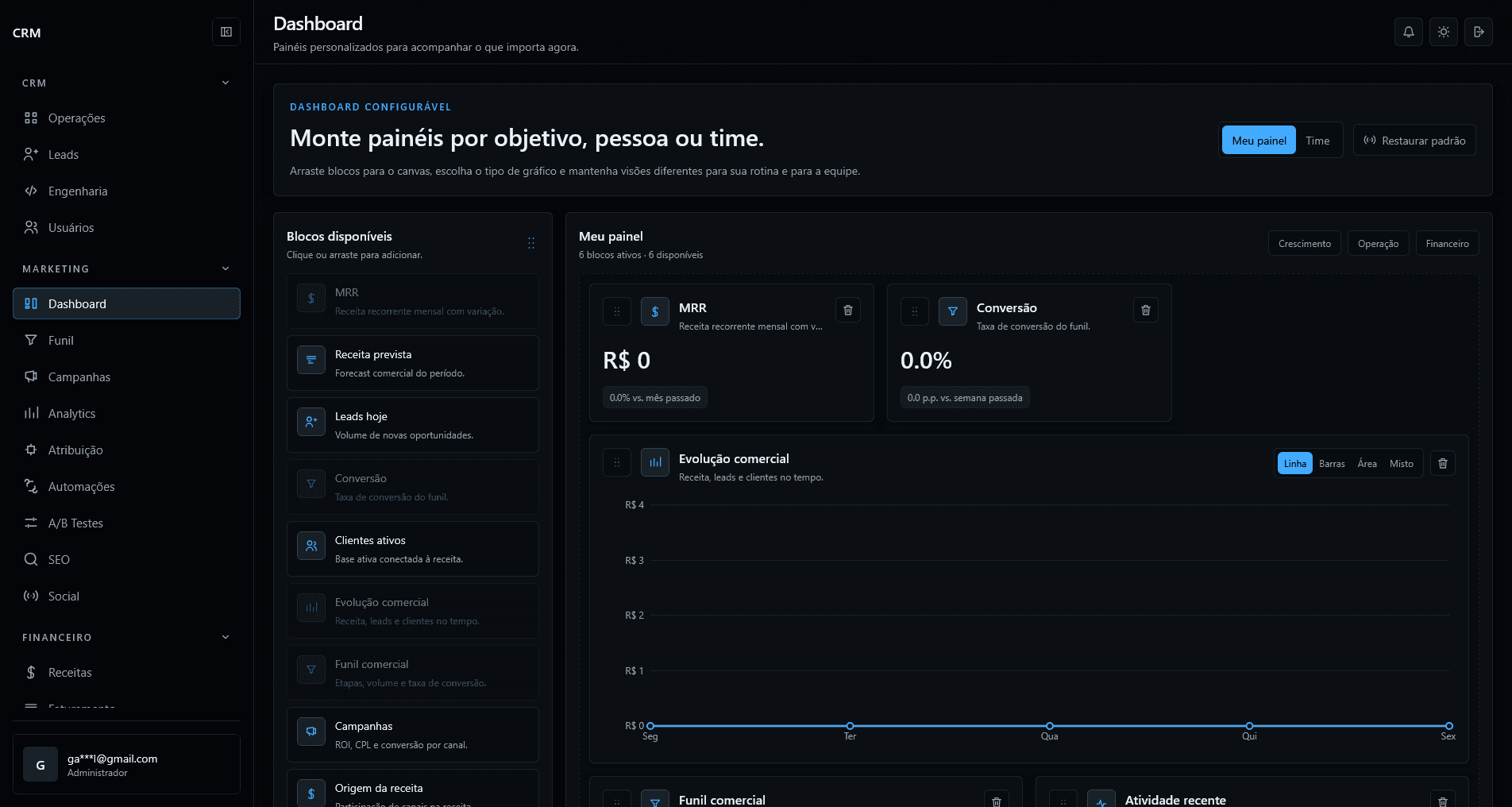Viewport: 1512px width, 807px height.
Task: Open Analytics in the sidebar
Action: pyautogui.click(x=126, y=413)
